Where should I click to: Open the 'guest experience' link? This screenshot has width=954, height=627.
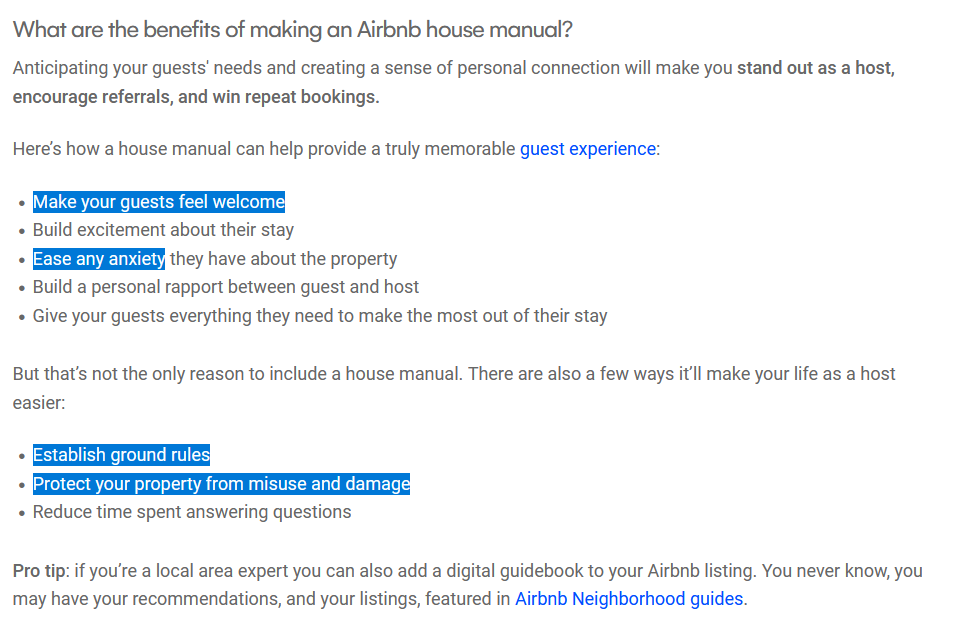coord(587,149)
